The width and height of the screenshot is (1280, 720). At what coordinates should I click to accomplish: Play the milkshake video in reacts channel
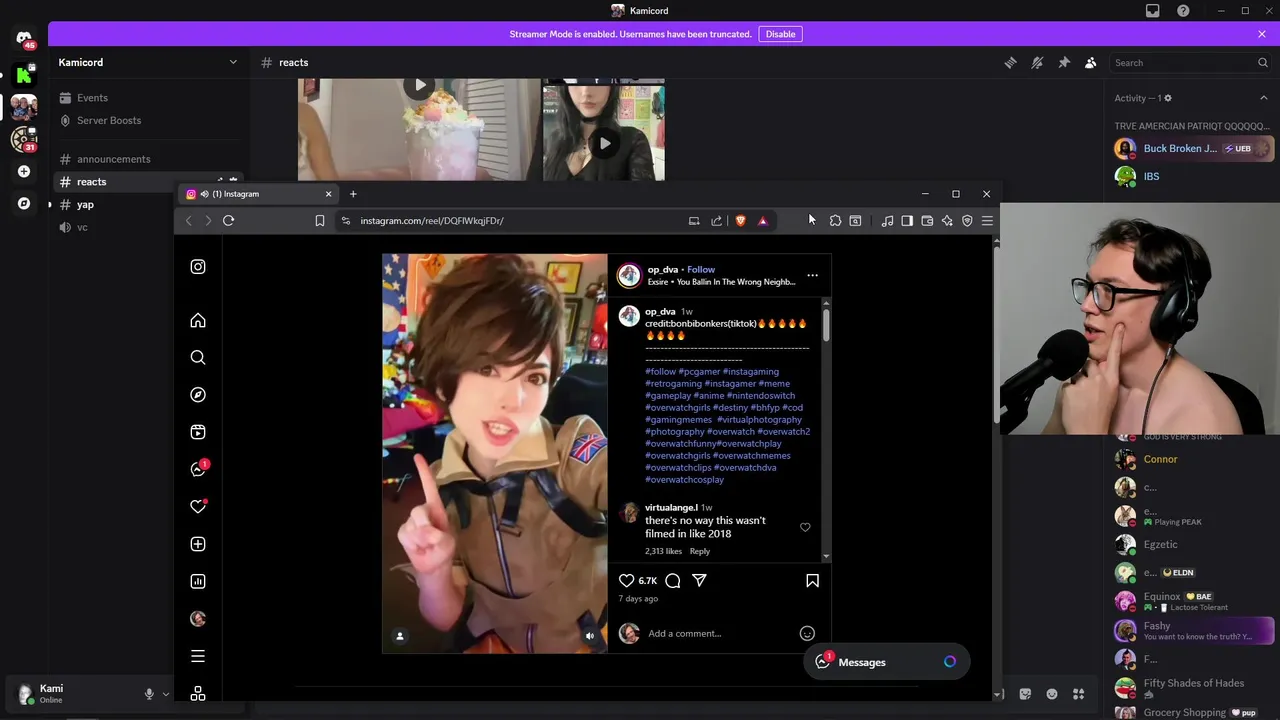point(421,86)
